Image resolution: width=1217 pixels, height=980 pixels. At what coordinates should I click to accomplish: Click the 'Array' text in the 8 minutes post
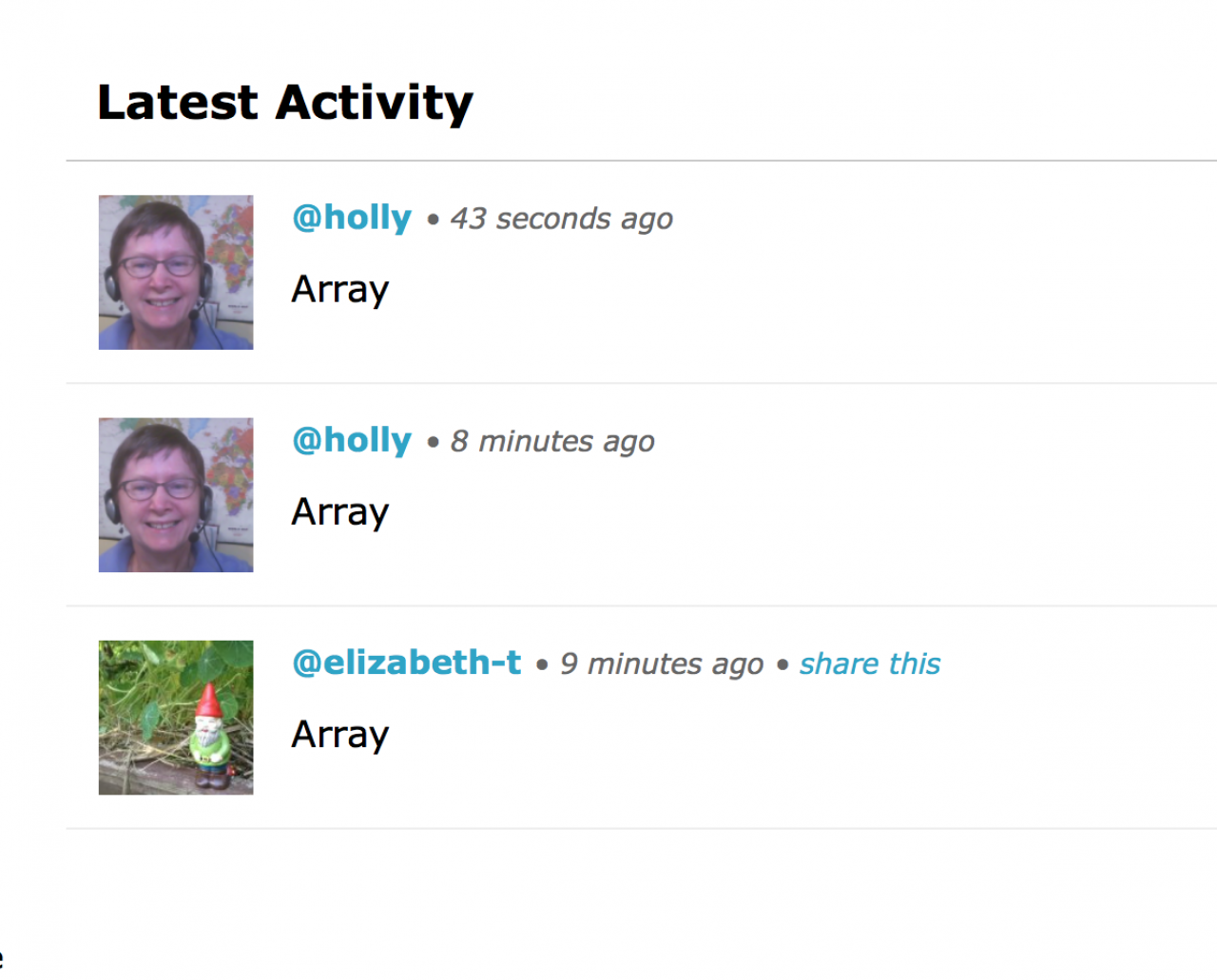340,512
